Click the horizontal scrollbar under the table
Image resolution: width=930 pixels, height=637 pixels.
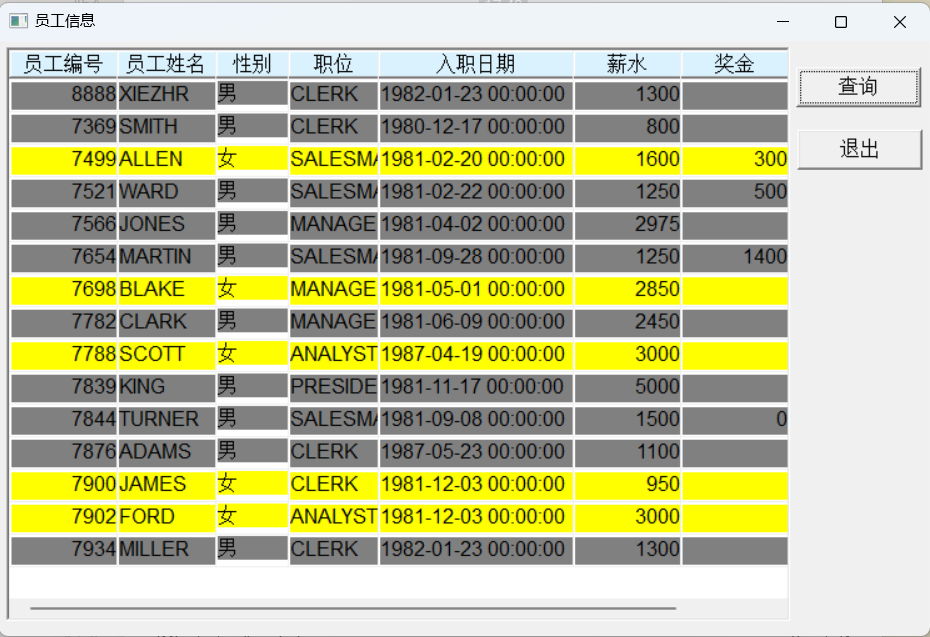pyautogui.click(x=353, y=608)
